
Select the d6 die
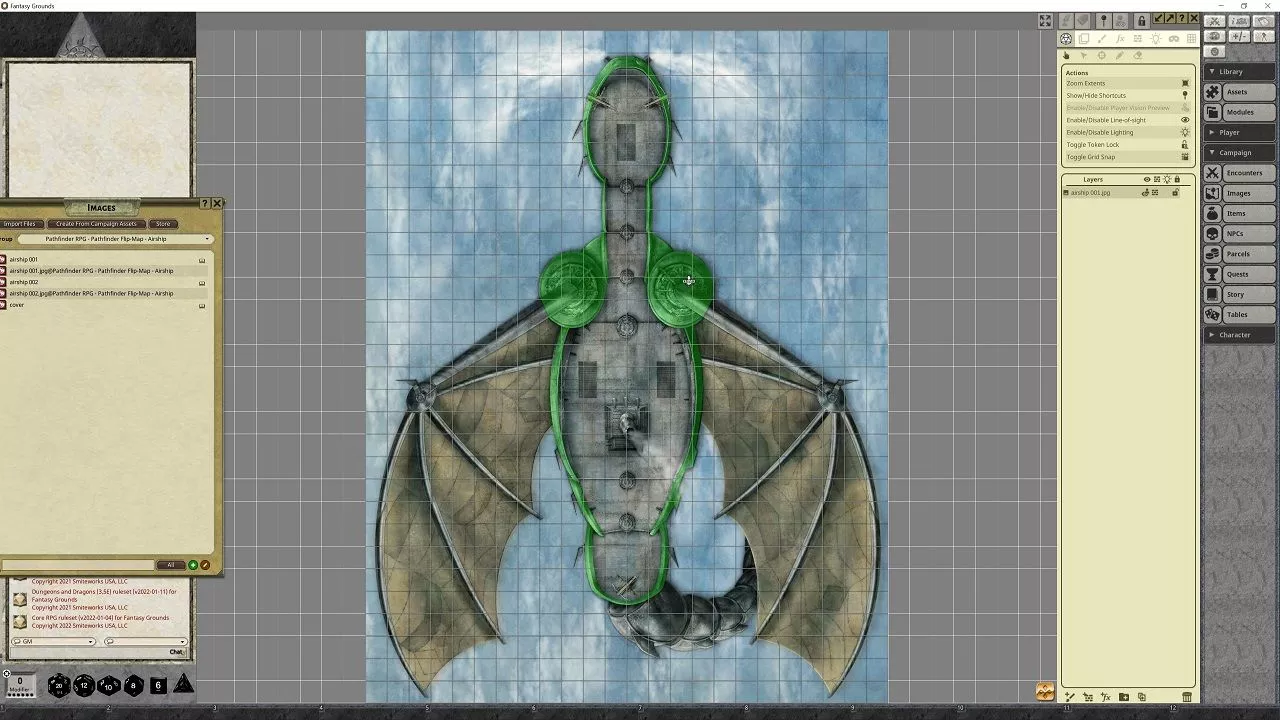pos(158,685)
